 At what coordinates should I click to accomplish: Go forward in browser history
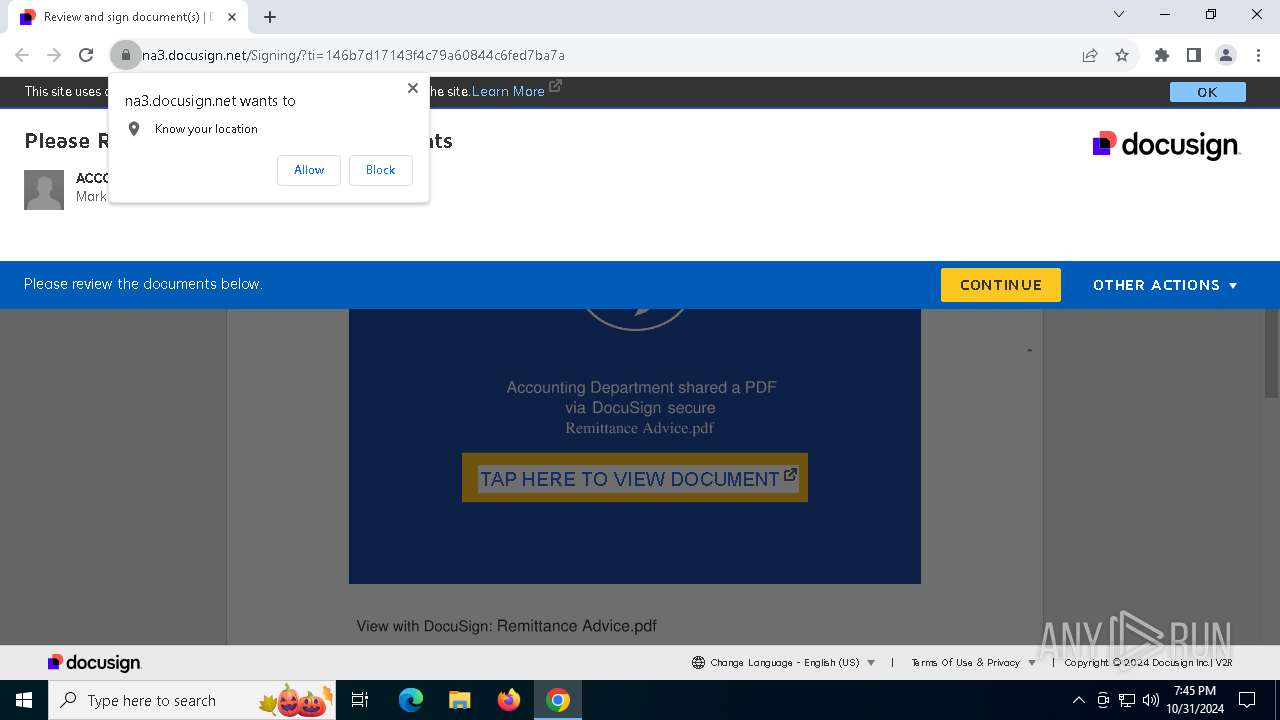point(54,55)
